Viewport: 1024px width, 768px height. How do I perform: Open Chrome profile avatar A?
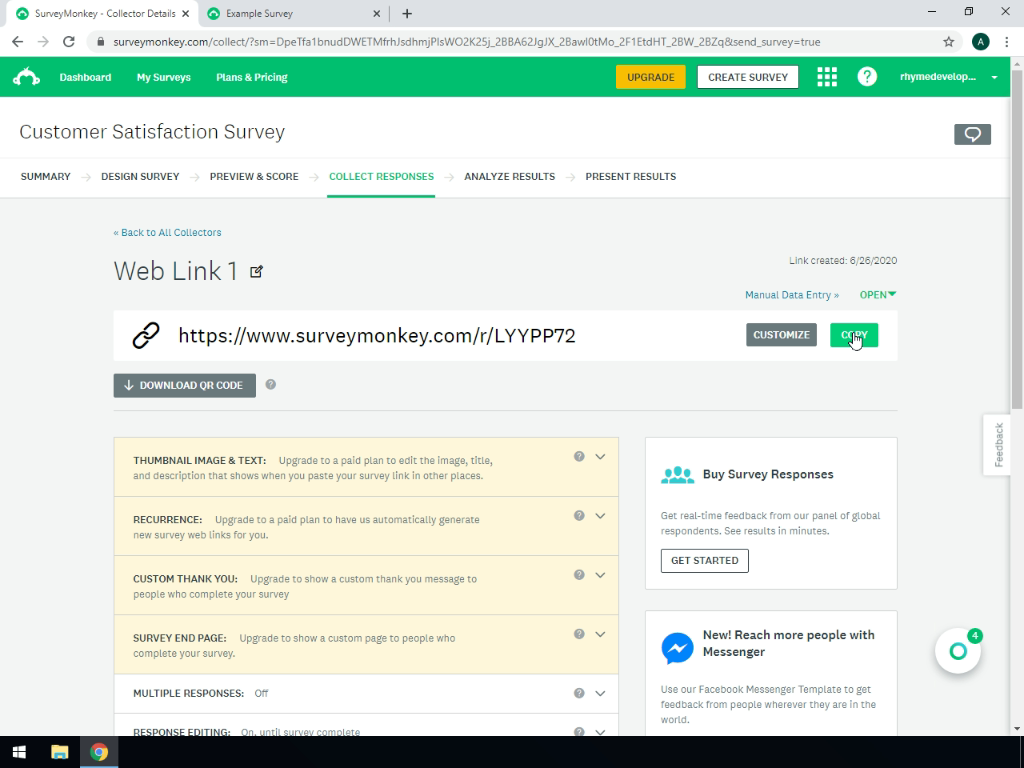(980, 42)
